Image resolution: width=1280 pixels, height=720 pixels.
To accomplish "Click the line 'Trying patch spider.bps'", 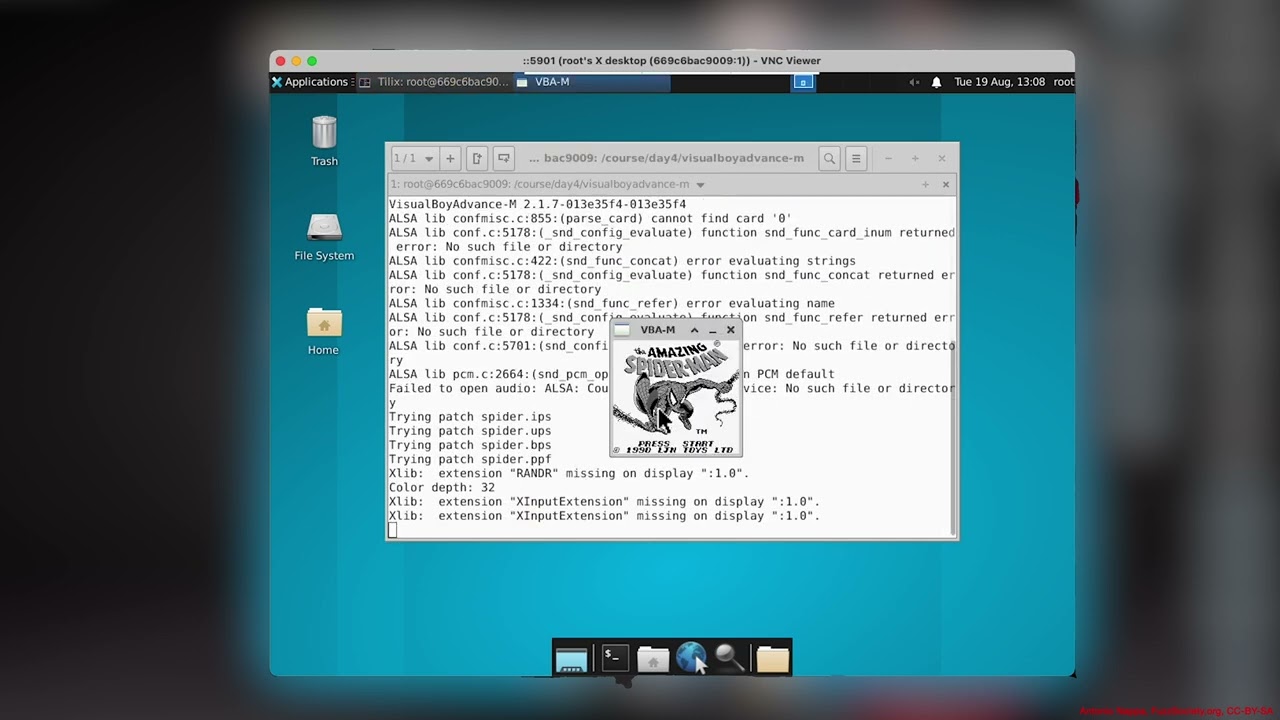I will [470, 445].
